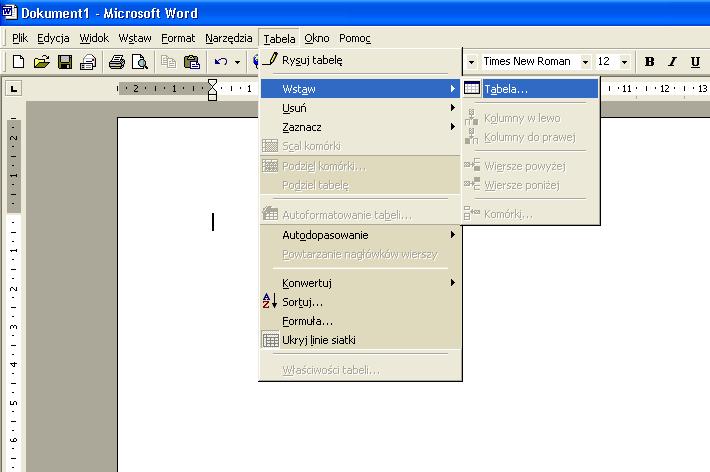Open Print Preview magnifier icon
The image size is (710, 472).
click(139, 62)
